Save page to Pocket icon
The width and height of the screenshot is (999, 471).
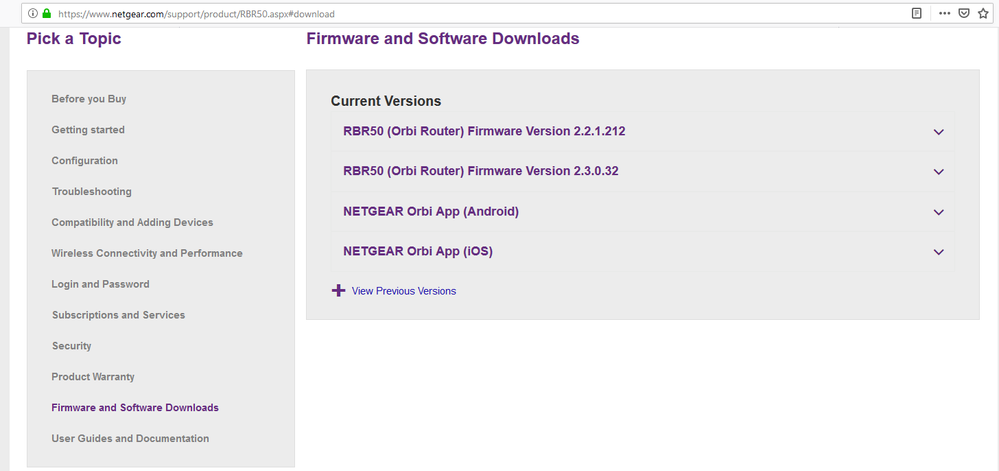(x=964, y=13)
